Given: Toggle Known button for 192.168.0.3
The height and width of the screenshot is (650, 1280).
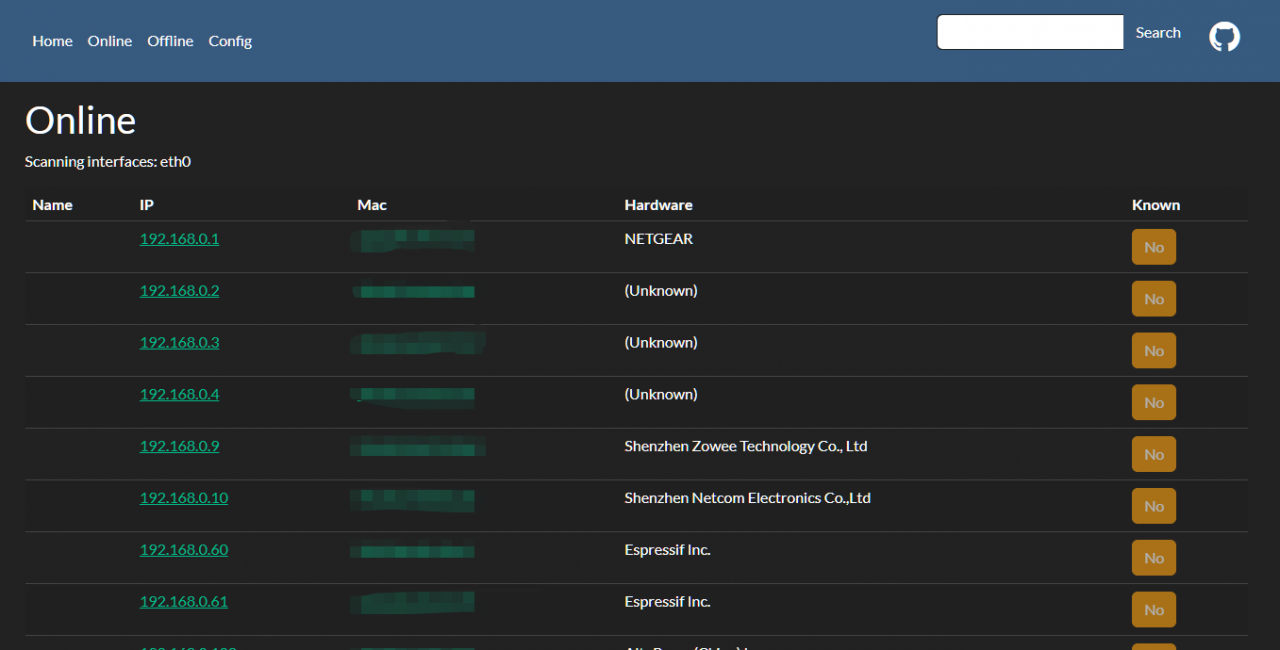Looking at the screenshot, I should click(x=1154, y=351).
